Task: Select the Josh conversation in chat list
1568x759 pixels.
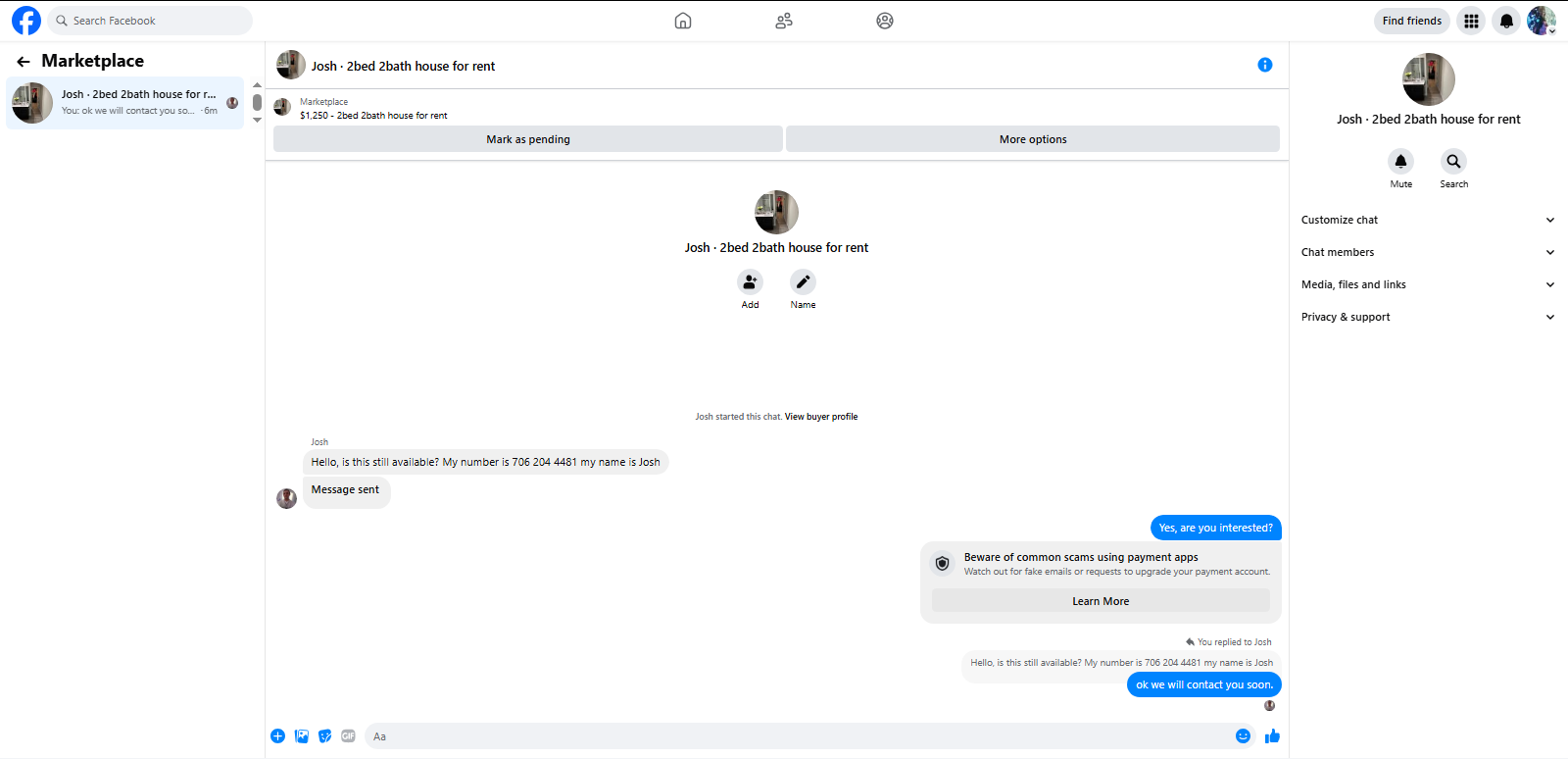Action: coord(125,103)
